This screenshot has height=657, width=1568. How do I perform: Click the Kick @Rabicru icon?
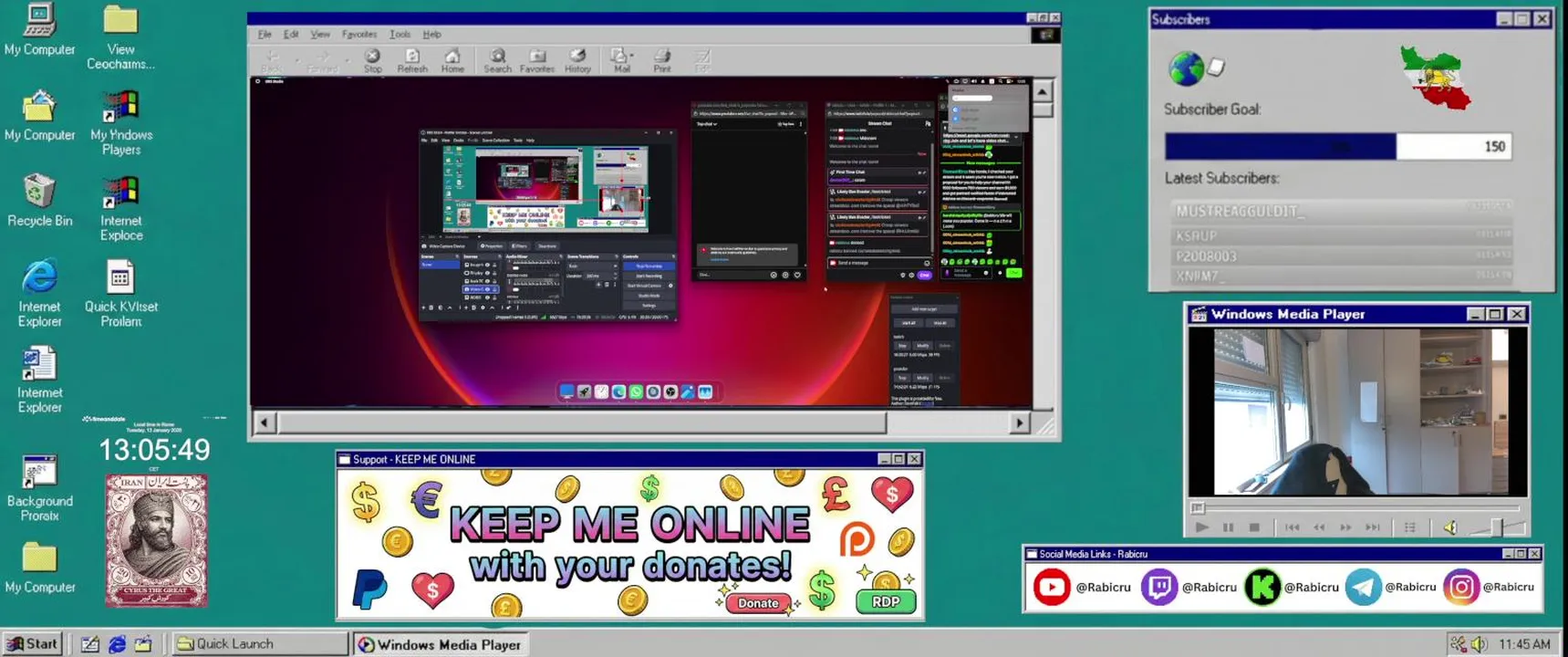point(1262,588)
